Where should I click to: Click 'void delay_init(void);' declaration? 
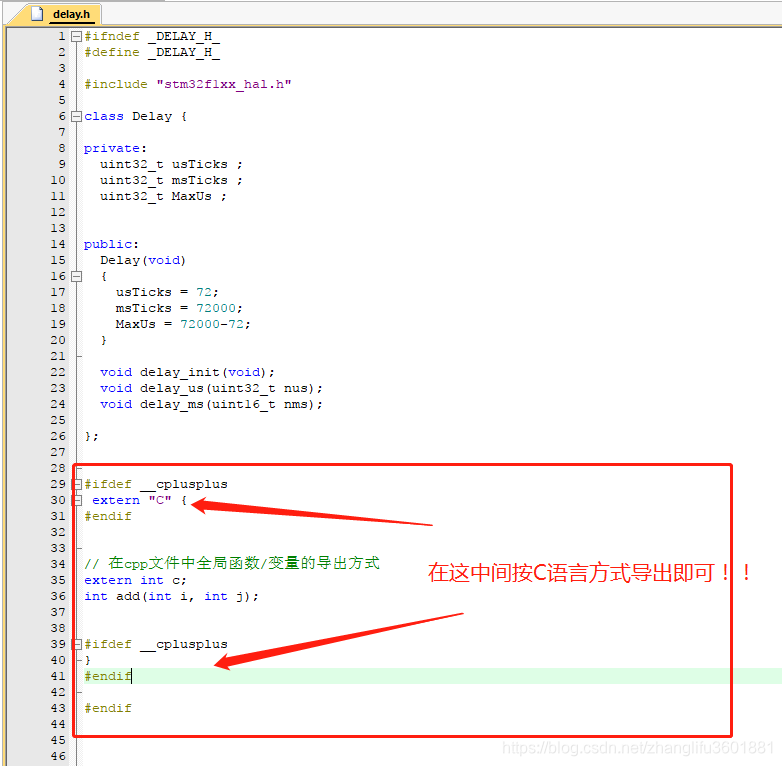187,373
